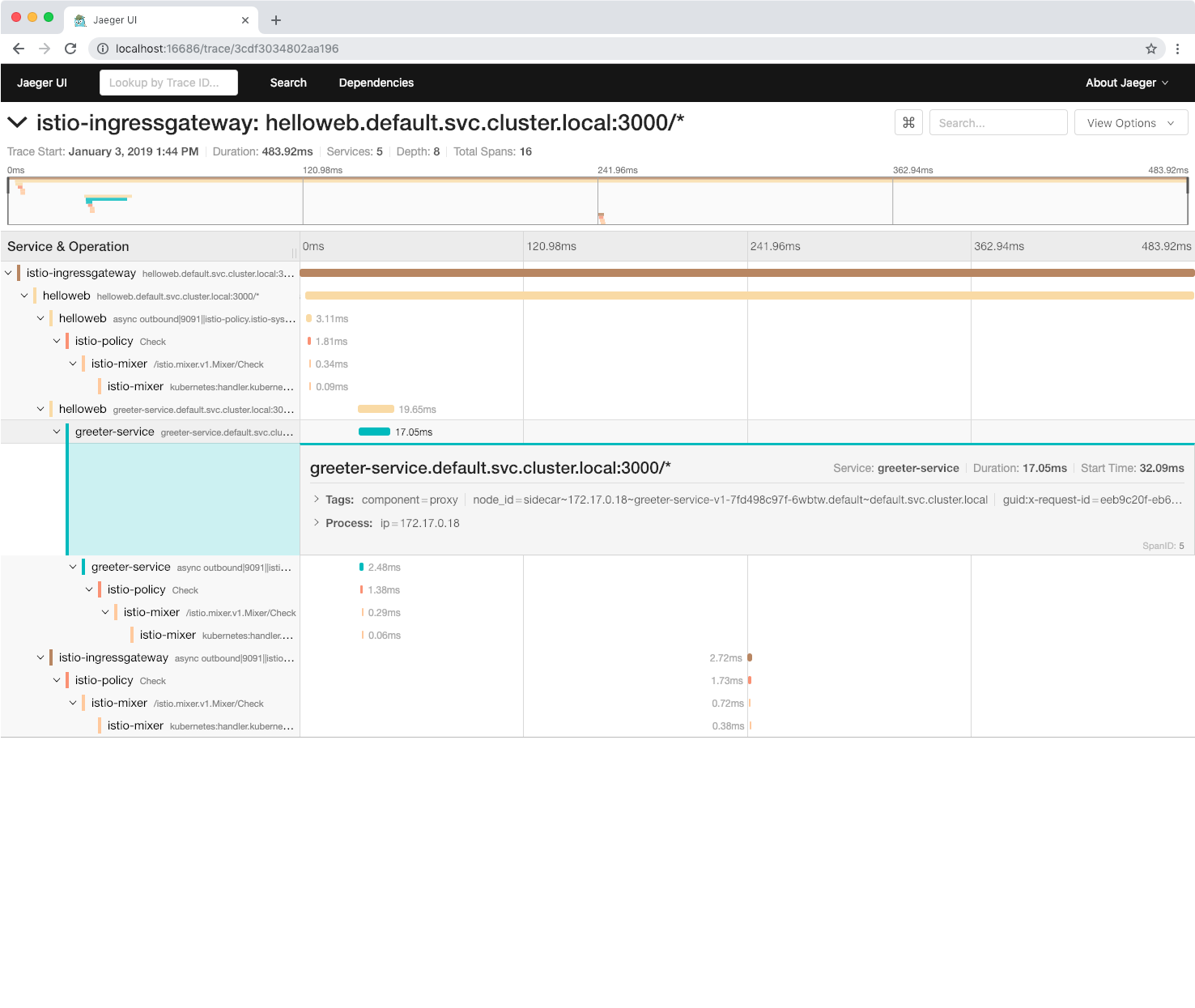Collapse the greeter-service async outbound span
This screenshot has height=1008, width=1195.
pos(73,567)
